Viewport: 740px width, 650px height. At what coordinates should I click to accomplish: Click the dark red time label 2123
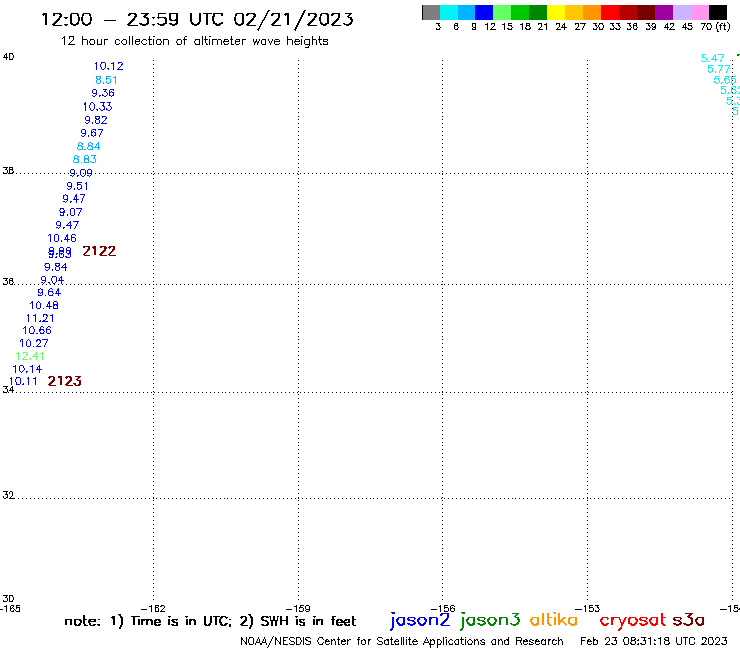click(65, 381)
